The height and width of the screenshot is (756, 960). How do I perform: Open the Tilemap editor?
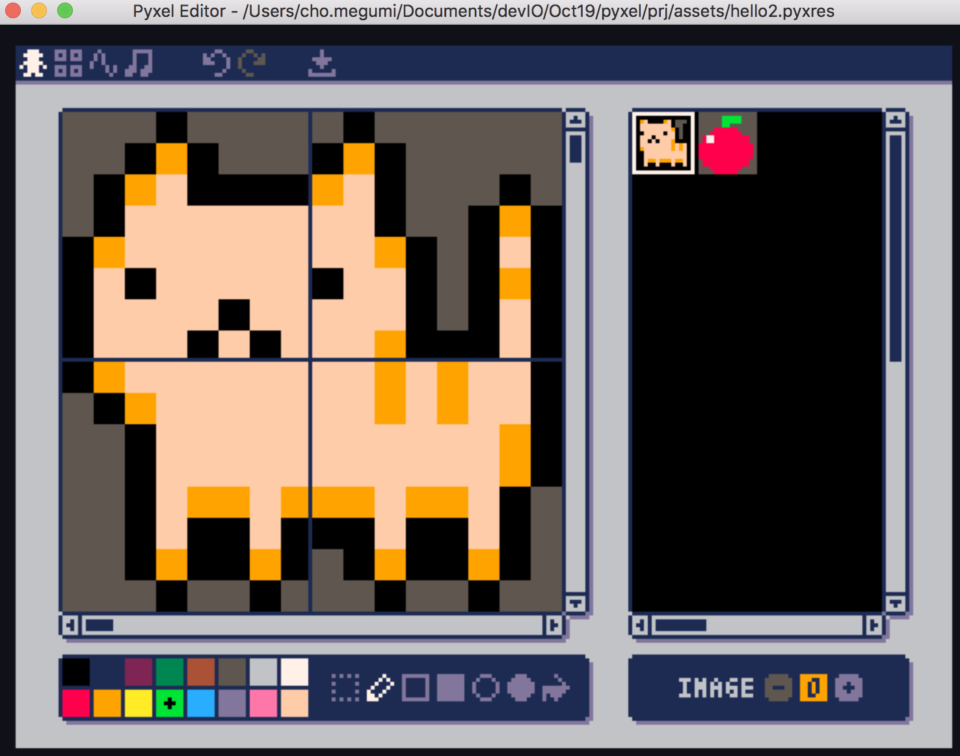click(x=68, y=63)
